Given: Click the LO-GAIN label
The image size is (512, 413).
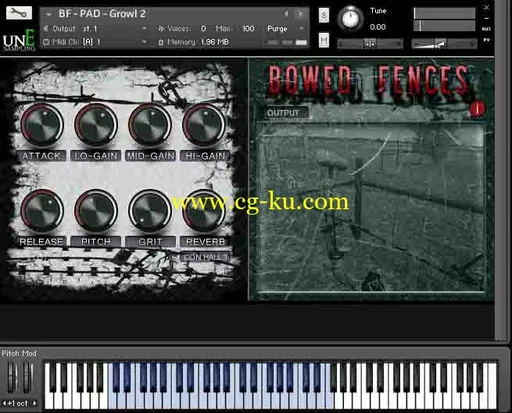Looking at the screenshot, I should [x=96, y=156].
